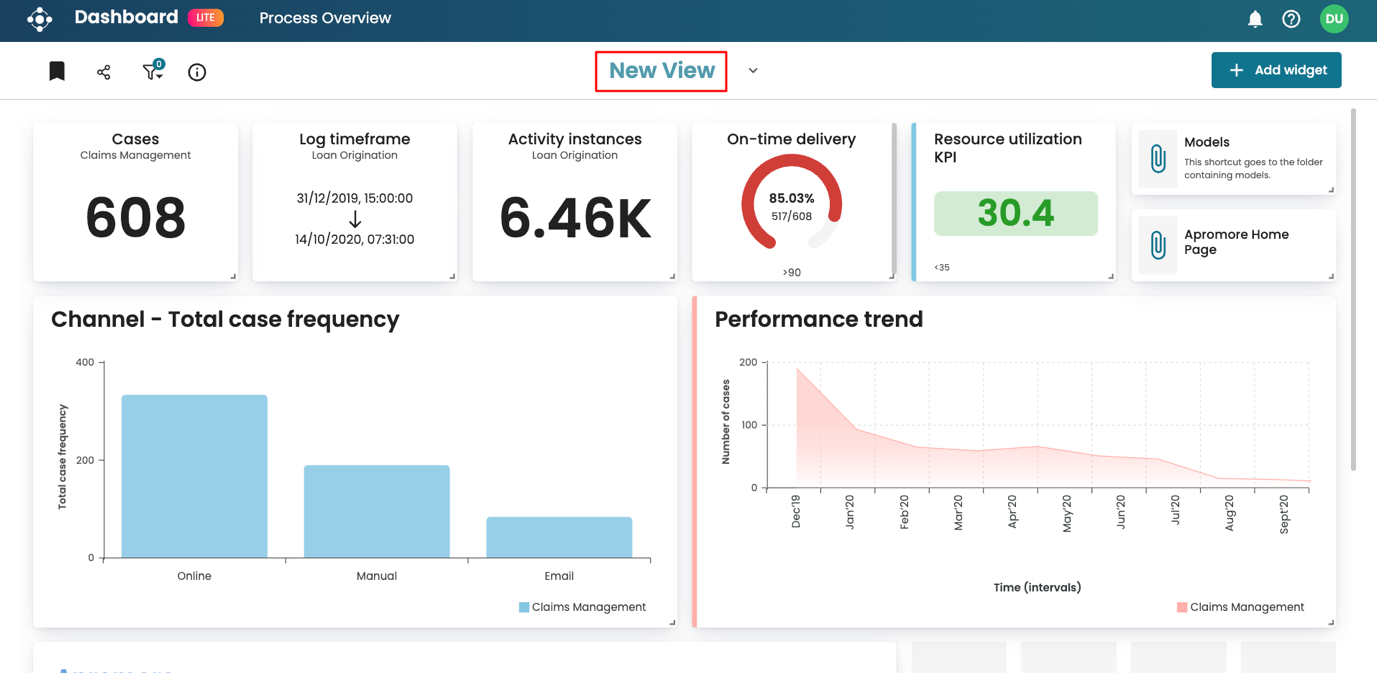Click the page vertical scrollbar
Viewport: 1377px width, 694px height.
pos(1353,290)
